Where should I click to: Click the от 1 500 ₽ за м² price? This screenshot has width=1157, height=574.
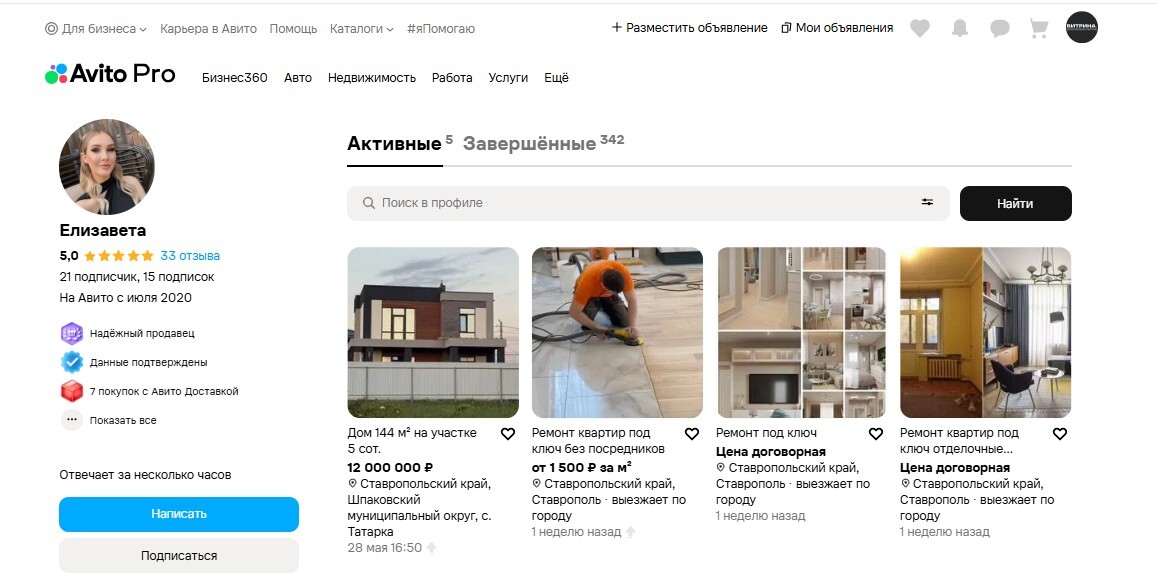pos(581,468)
